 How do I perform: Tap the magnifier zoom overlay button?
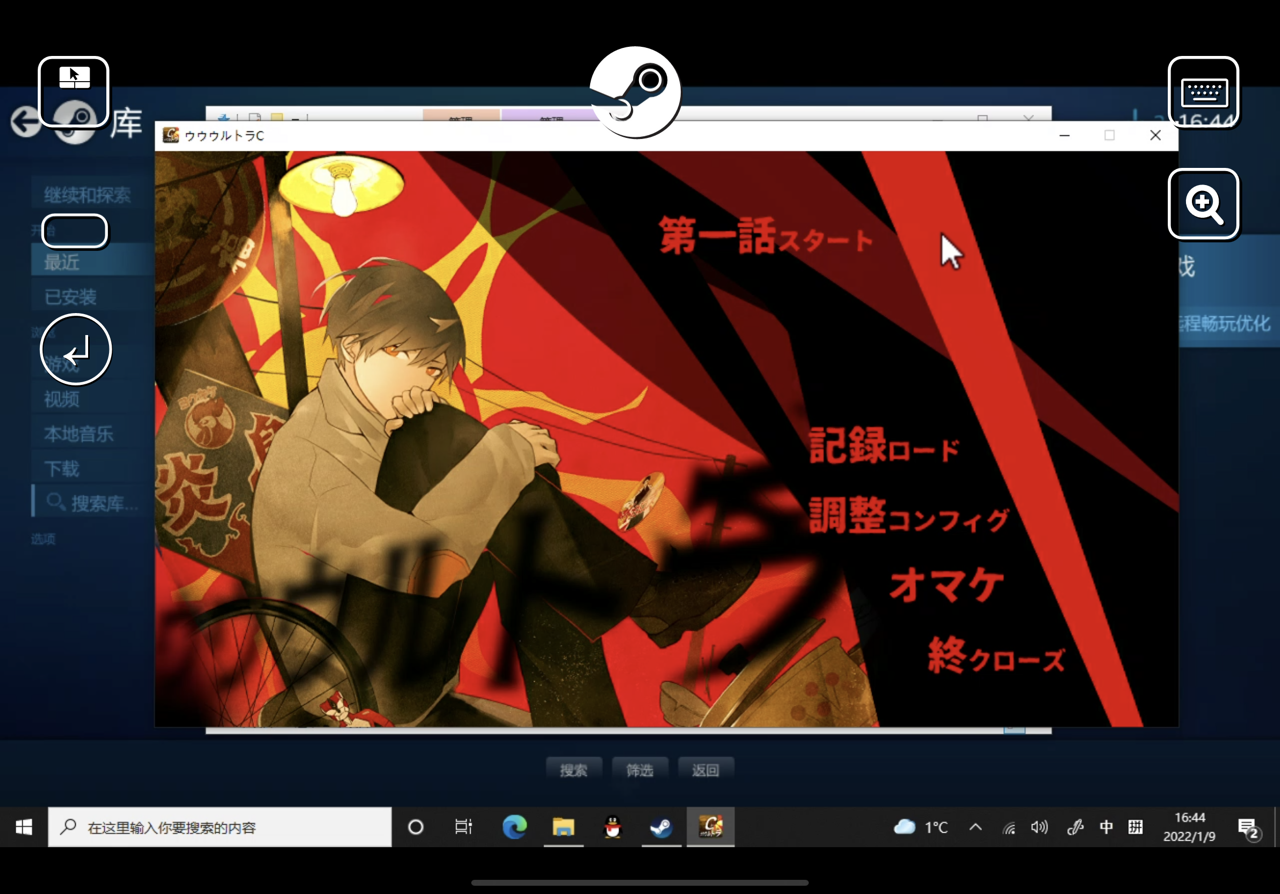pos(1204,204)
